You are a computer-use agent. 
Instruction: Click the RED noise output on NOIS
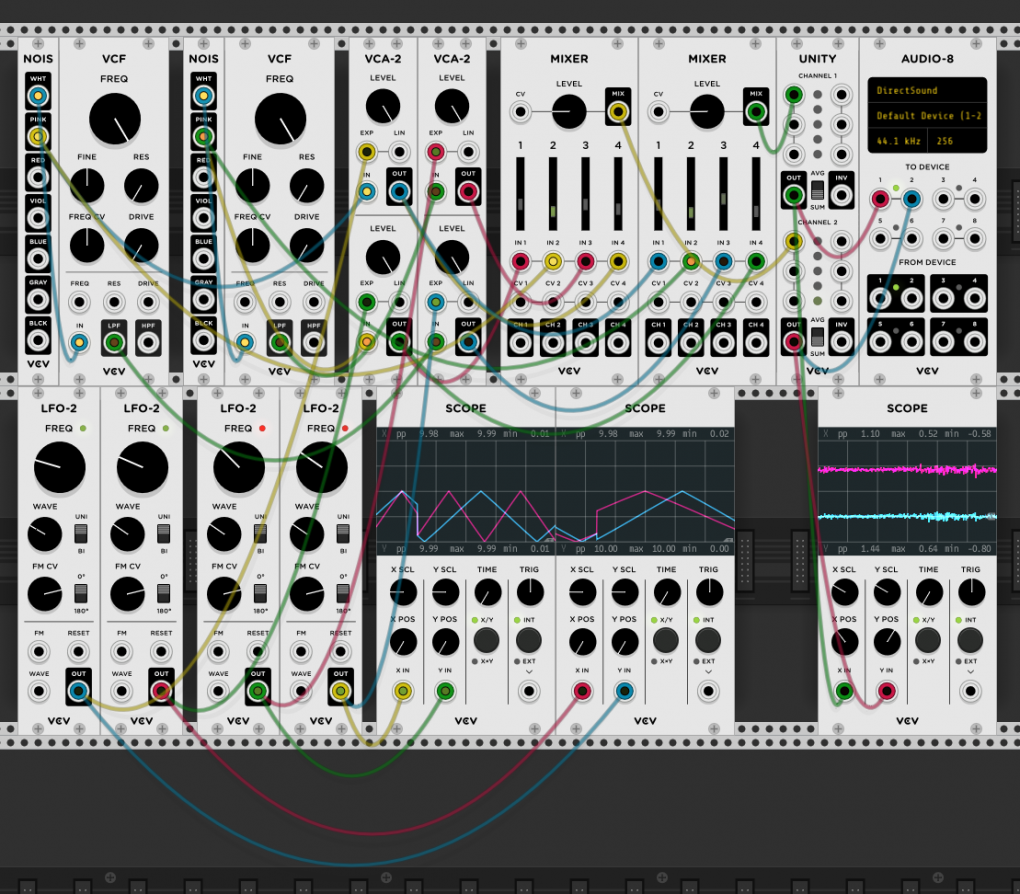tap(38, 176)
